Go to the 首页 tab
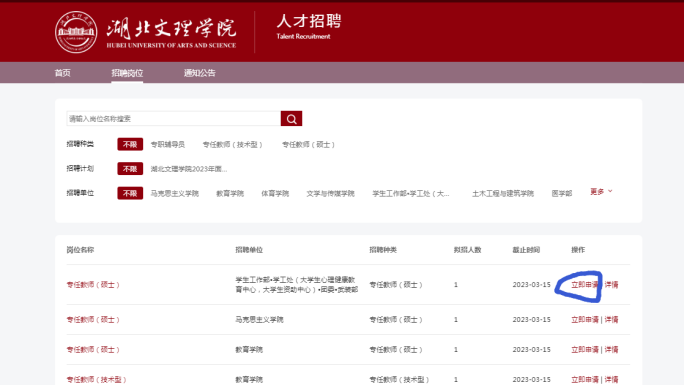The width and height of the screenshot is (684, 385). 62,73
